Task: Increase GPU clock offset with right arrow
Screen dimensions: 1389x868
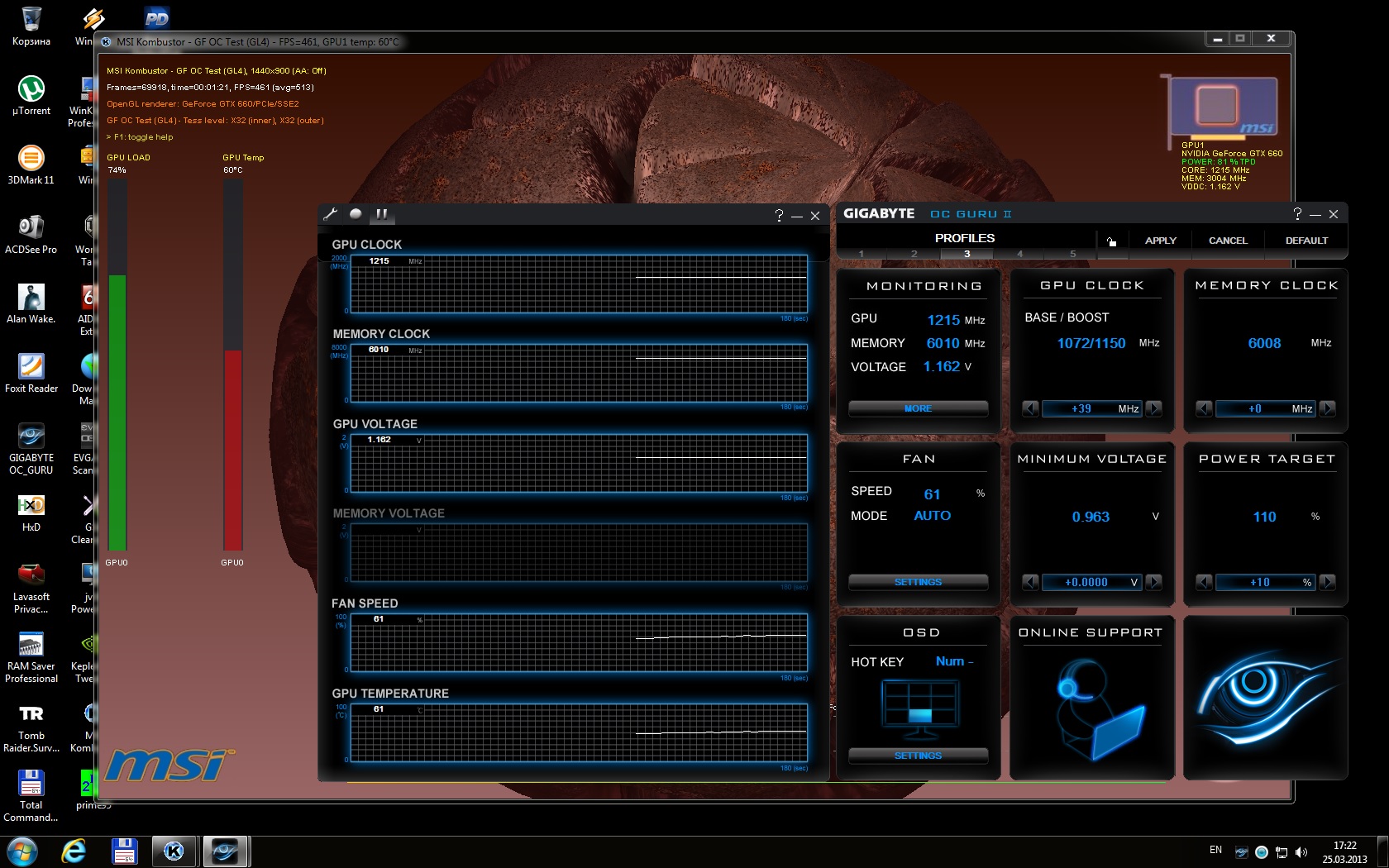Action: (1154, 408)
